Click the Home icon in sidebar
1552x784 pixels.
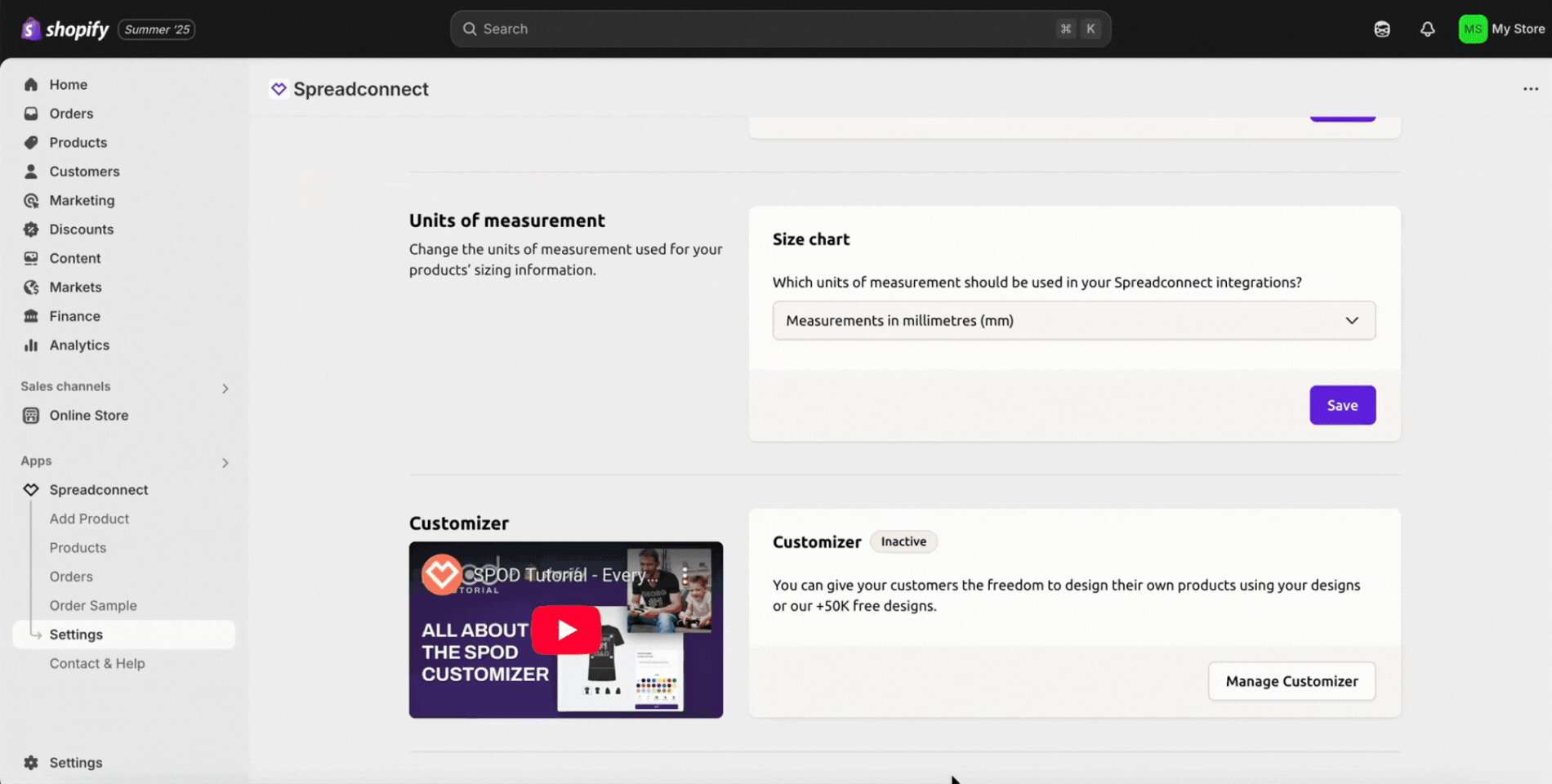pyautogui.click(x=31, y=84)
